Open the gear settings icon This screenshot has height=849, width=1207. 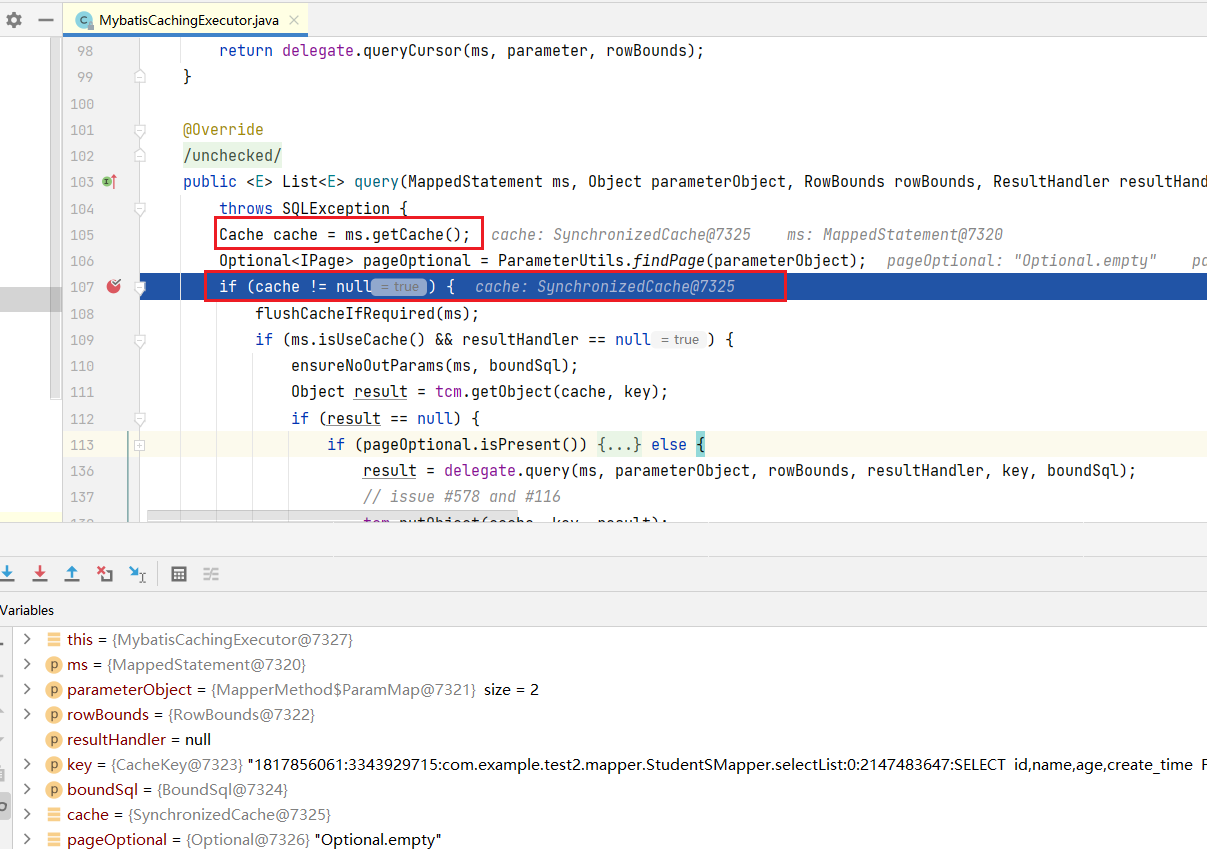[14, 19]
